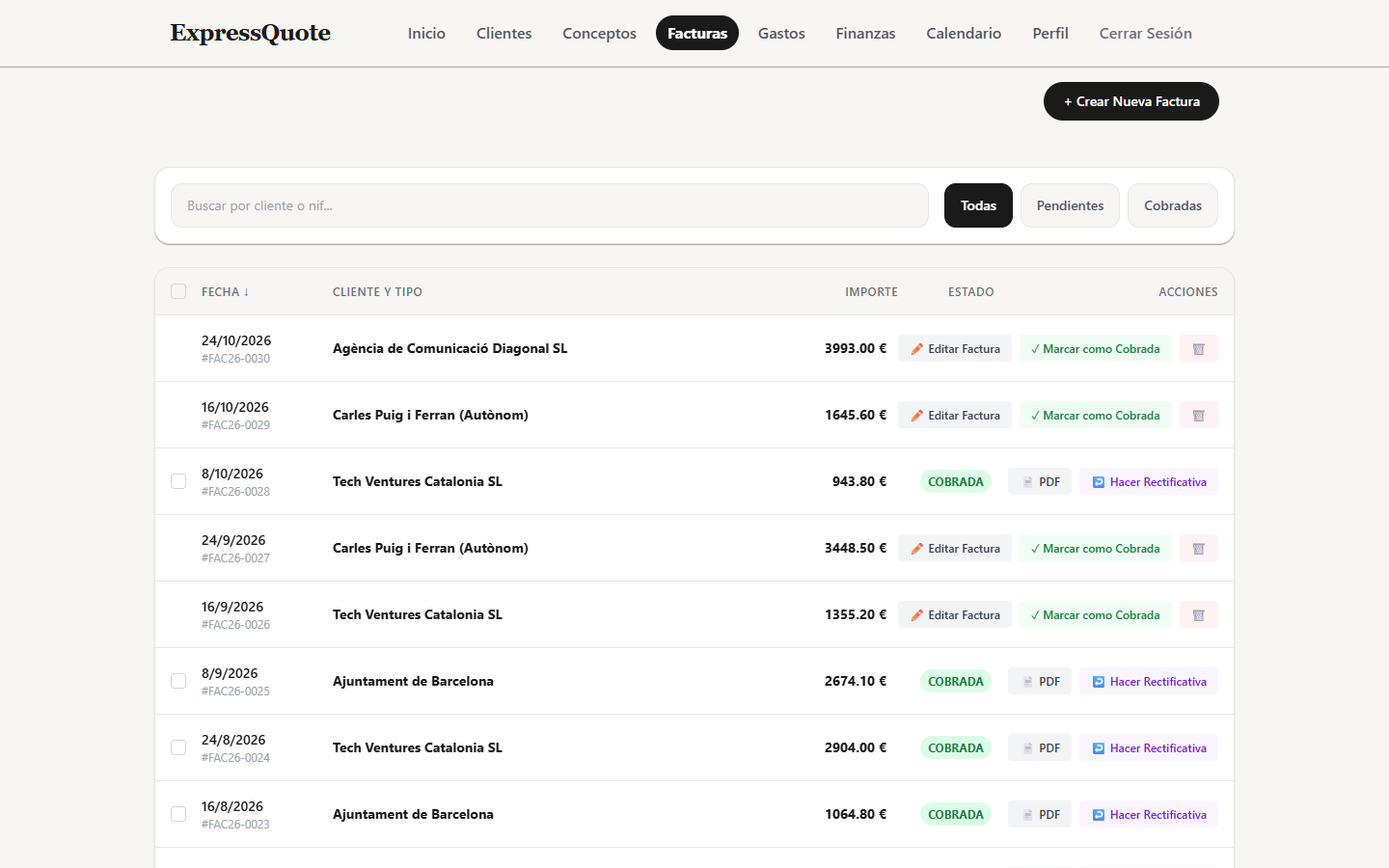
Task: Click Hacer Rectificativa for invoice FAC26-0024
Action: tap(1148, 747)
